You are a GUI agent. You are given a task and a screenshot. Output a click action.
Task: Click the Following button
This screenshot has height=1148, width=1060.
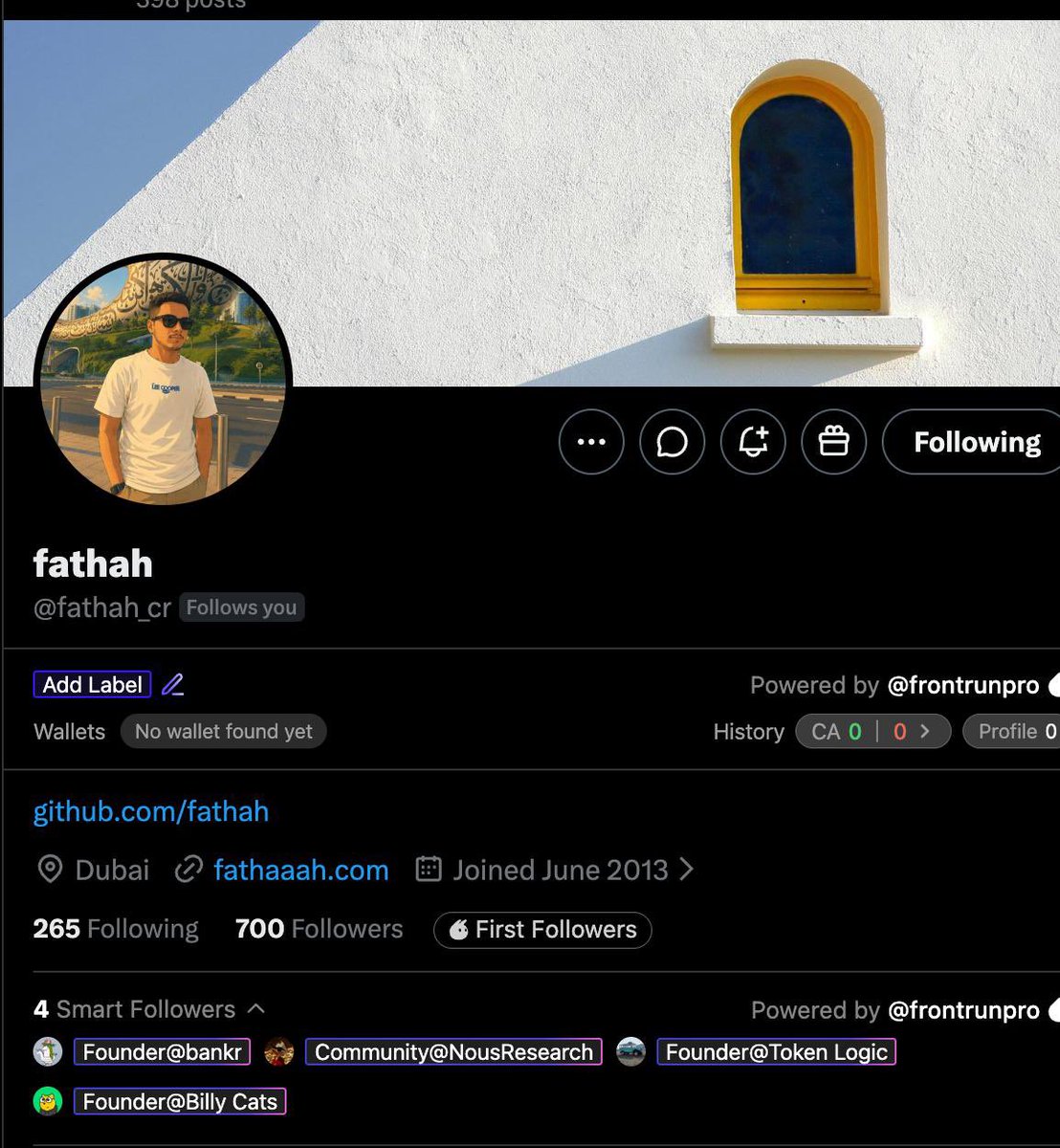point(972,442)
